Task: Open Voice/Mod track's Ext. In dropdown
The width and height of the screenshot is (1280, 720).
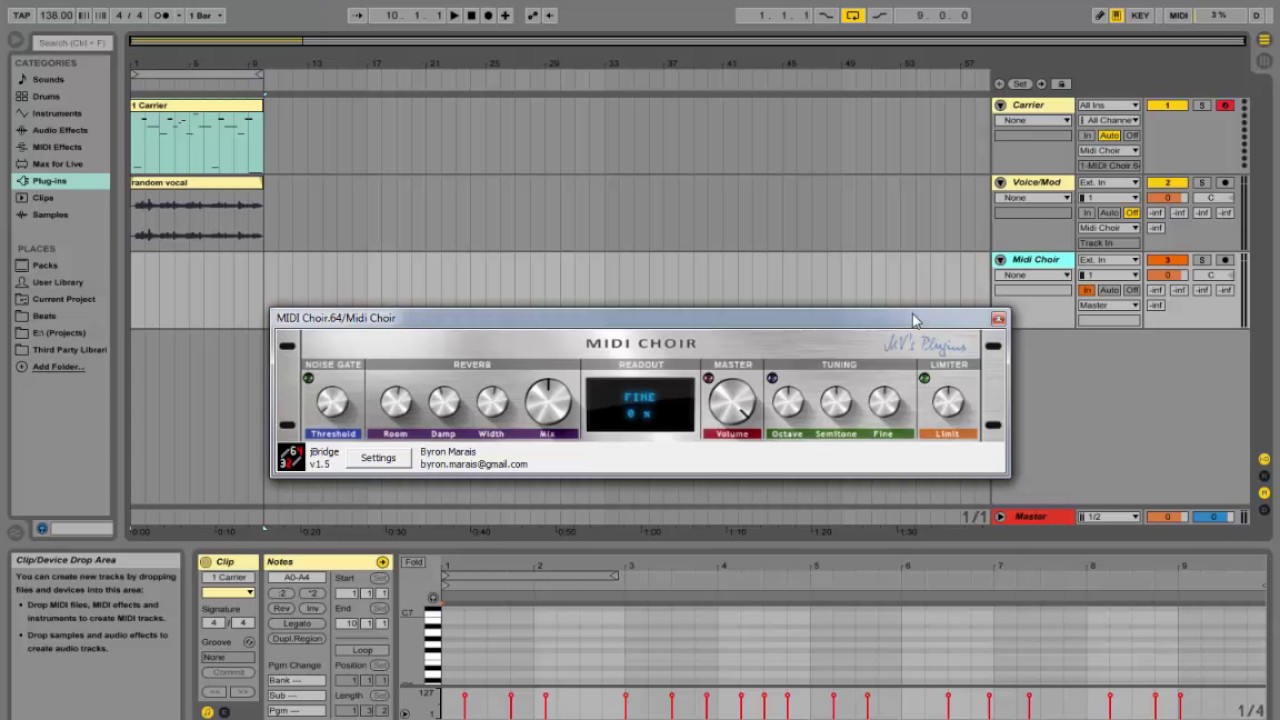Action: tap(1108, 182)
